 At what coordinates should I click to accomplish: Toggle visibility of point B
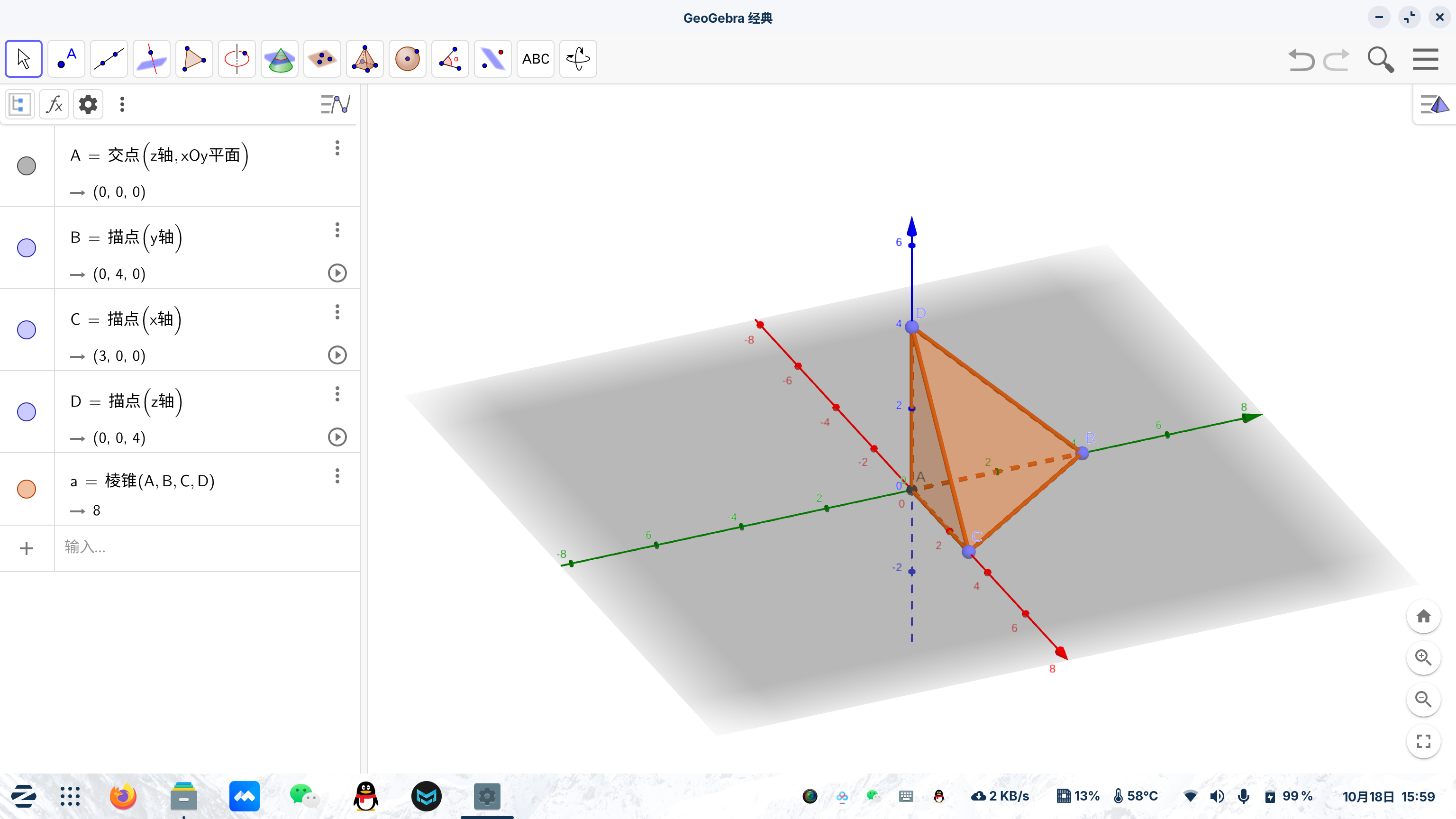[27, 247]
